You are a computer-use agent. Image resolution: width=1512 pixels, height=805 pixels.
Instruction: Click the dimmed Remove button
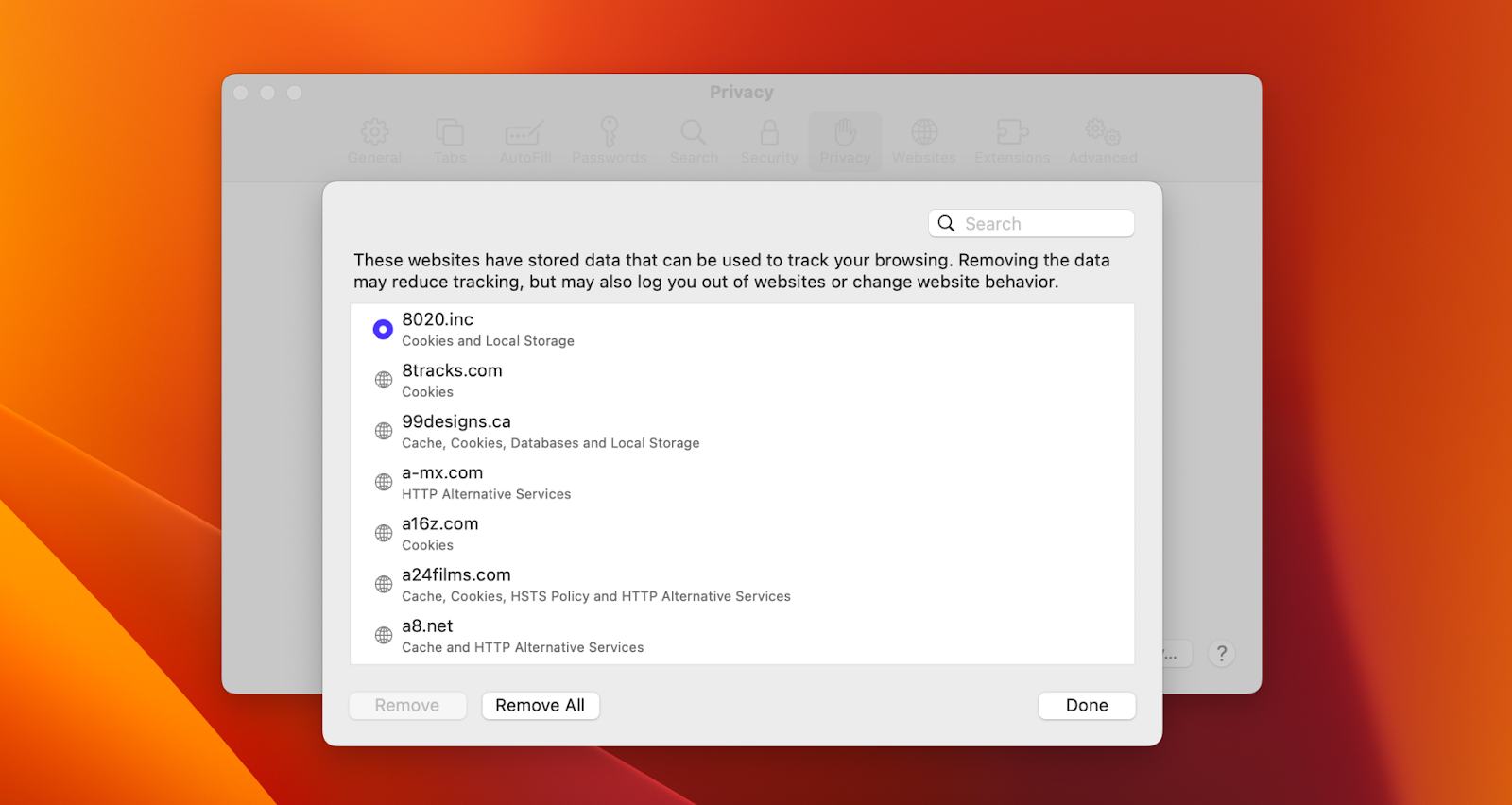(x=407, y=706)
